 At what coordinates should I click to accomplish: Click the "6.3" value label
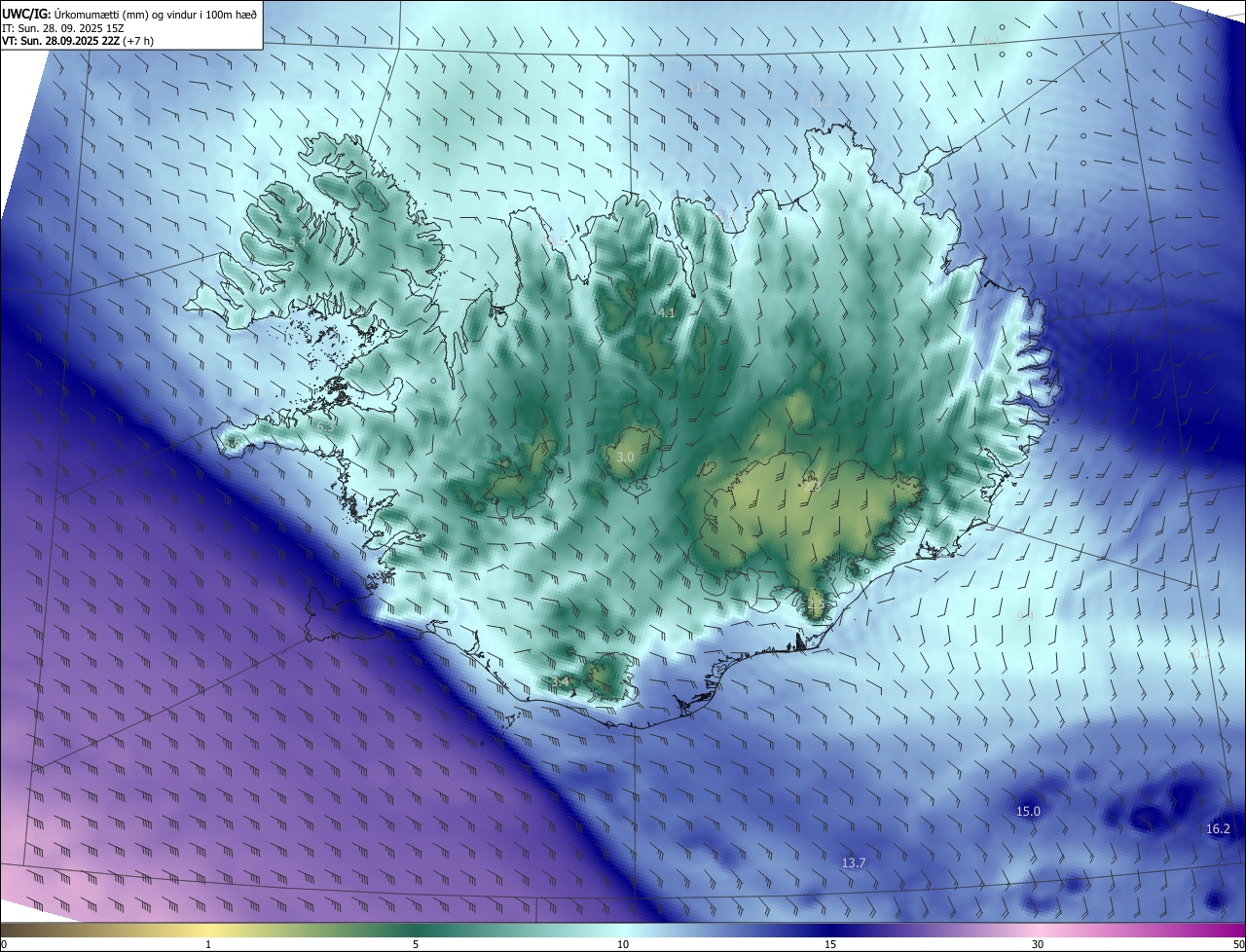tap(325, 426)
